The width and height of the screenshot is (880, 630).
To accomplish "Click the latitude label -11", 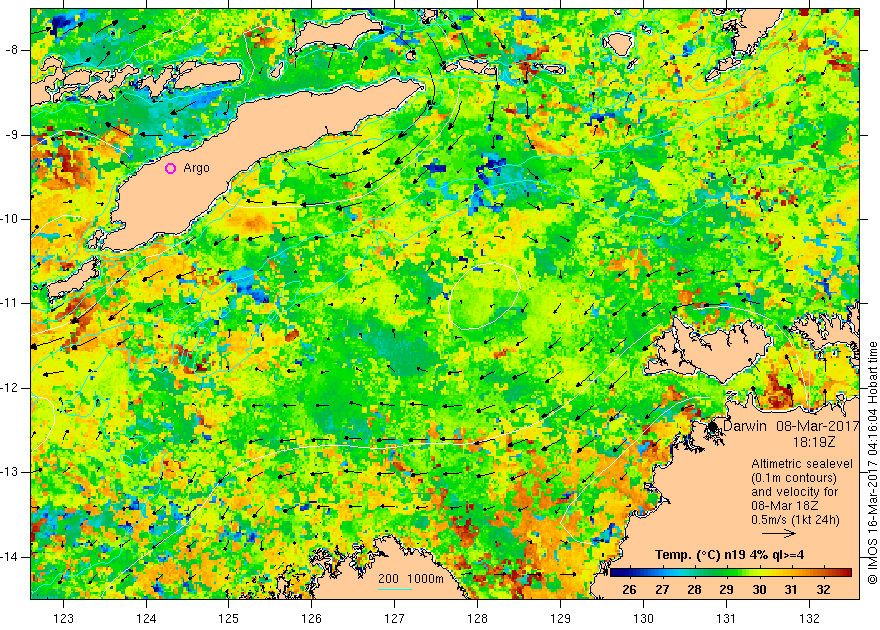I will pyautogui.click(x=10, y=303).
